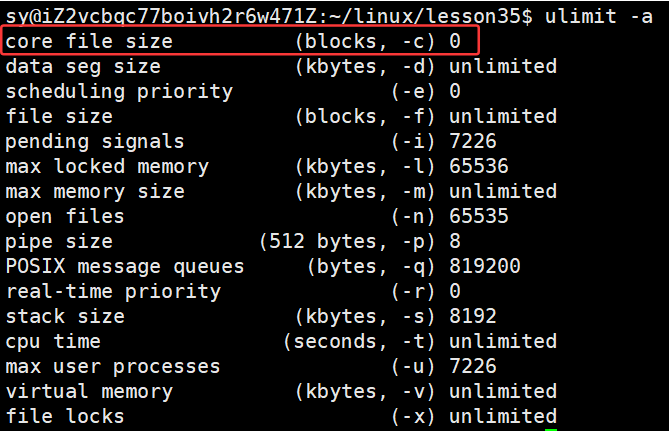The image size is (669, 431).
Task: Click the pending signals value 7226
Action: (x=473, y=141)
